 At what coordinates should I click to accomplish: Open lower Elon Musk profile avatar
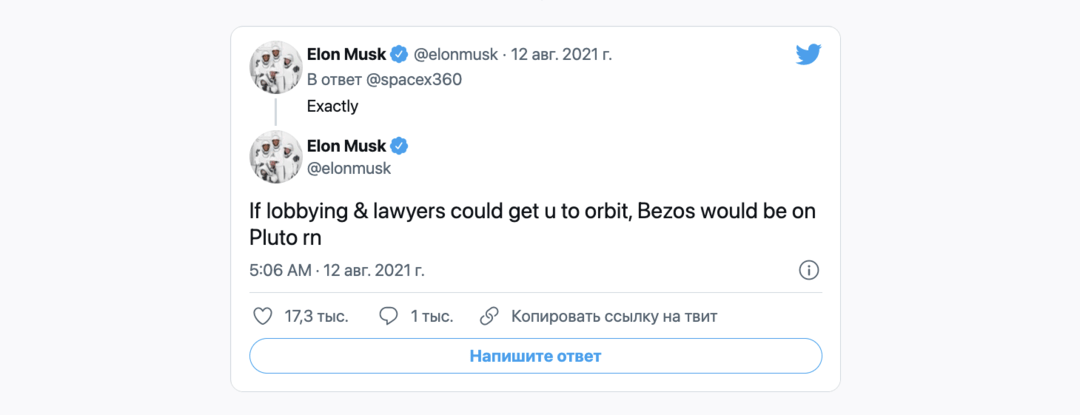point(276,157)
